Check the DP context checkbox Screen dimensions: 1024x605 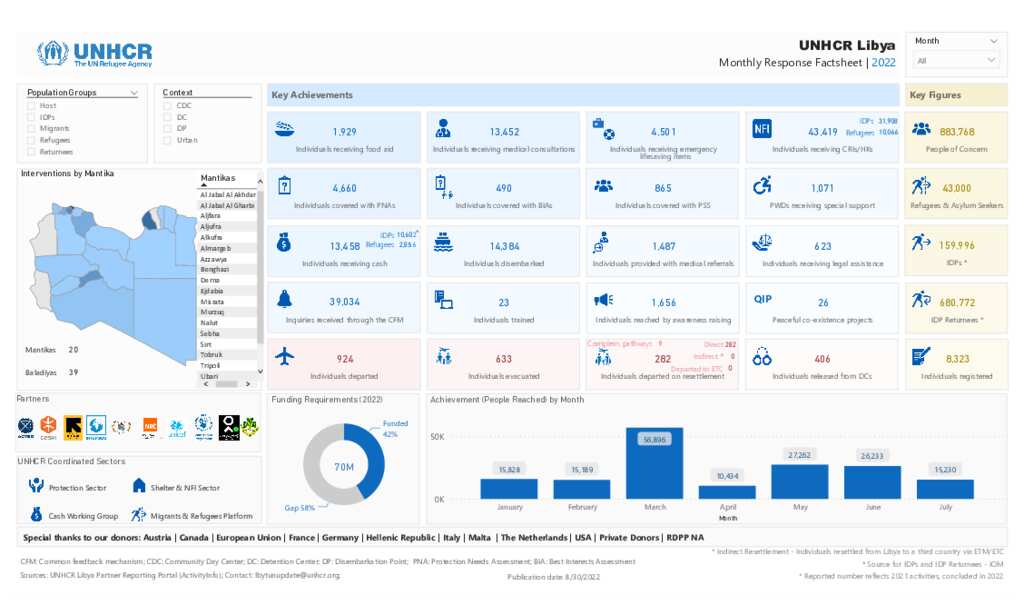167,128
